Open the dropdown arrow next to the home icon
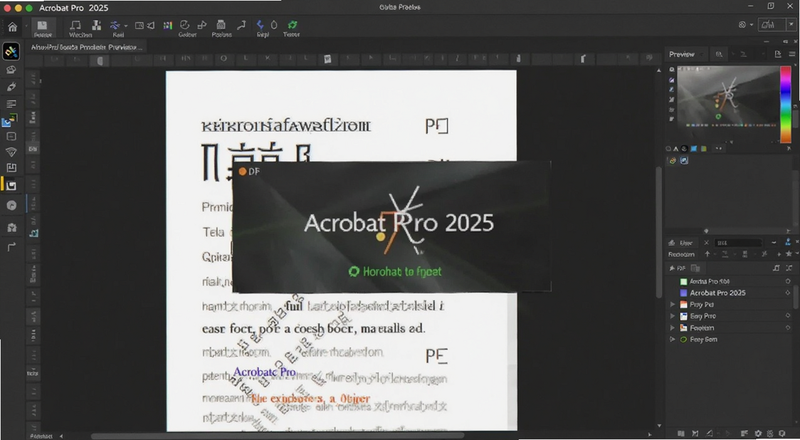 pyautogui.click(x=26, y=26)
